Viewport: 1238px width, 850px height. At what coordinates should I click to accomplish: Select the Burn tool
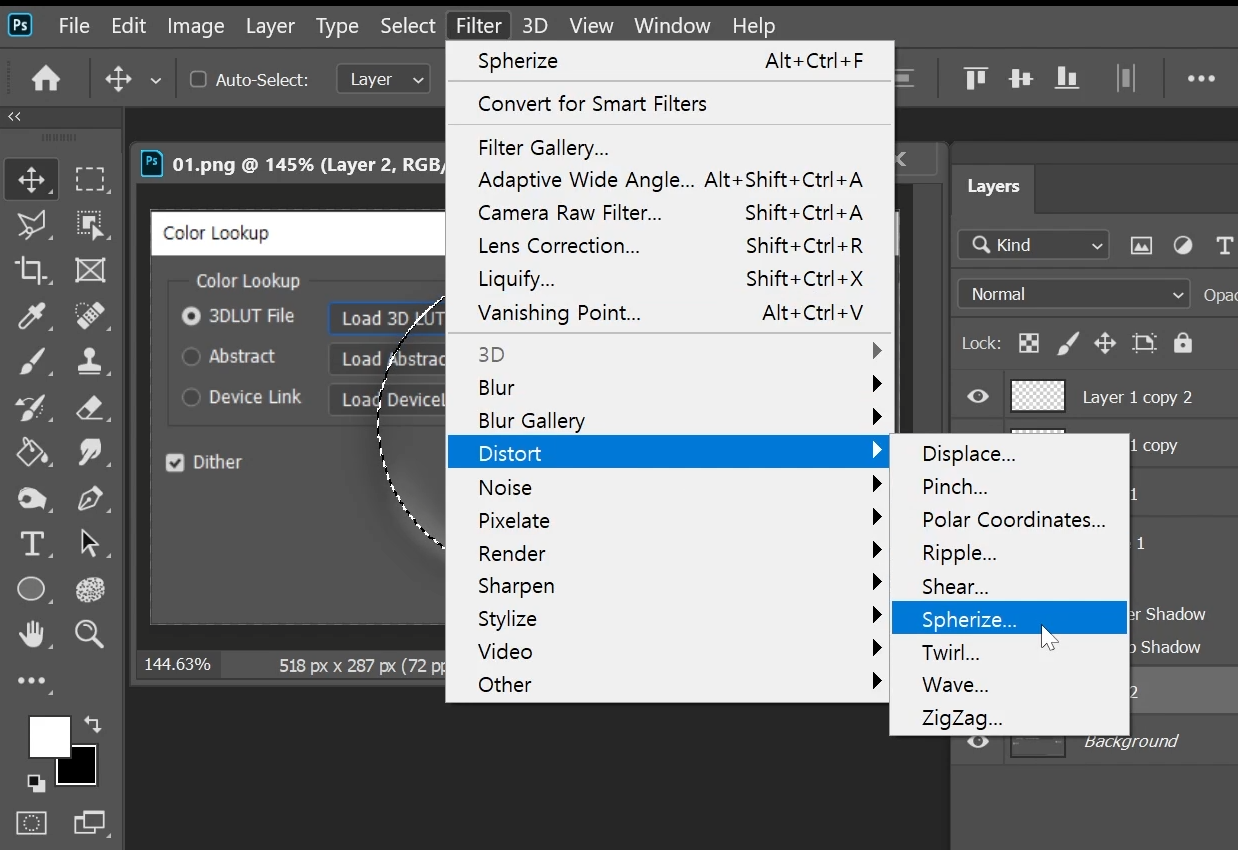pyautogui.click(x=31, y=498)
